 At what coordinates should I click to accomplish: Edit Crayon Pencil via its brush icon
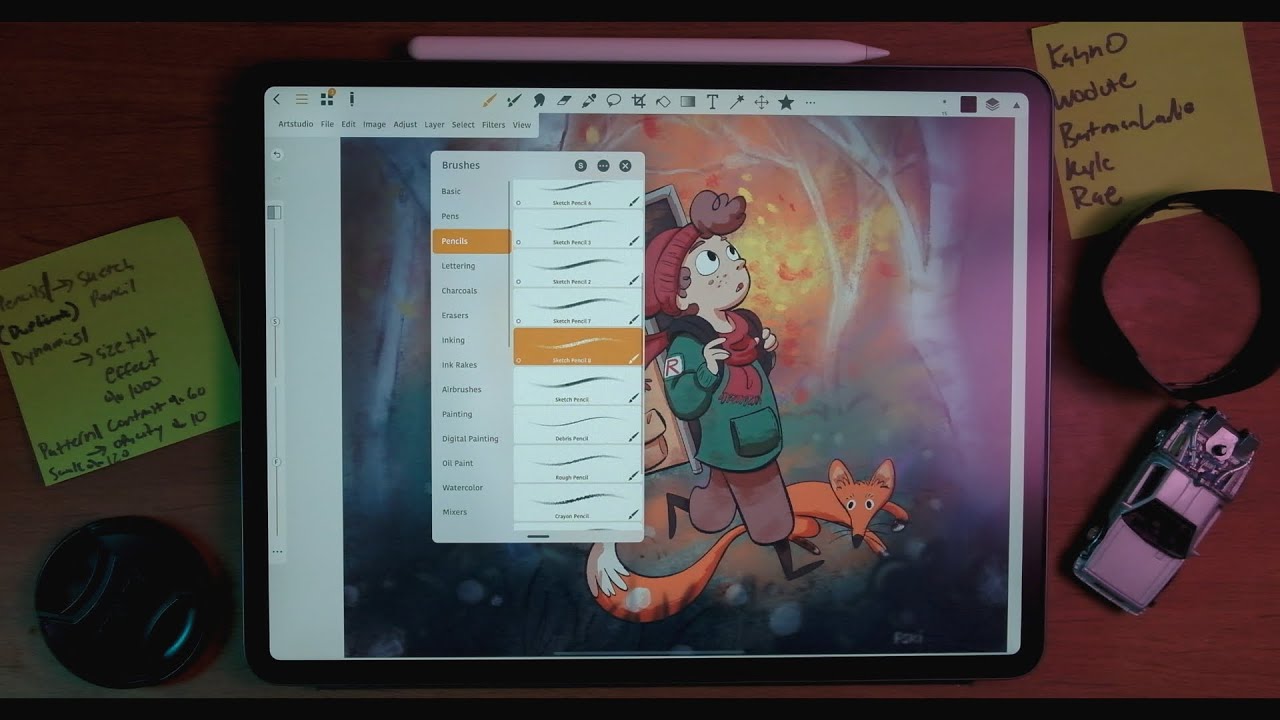point(634,515)
